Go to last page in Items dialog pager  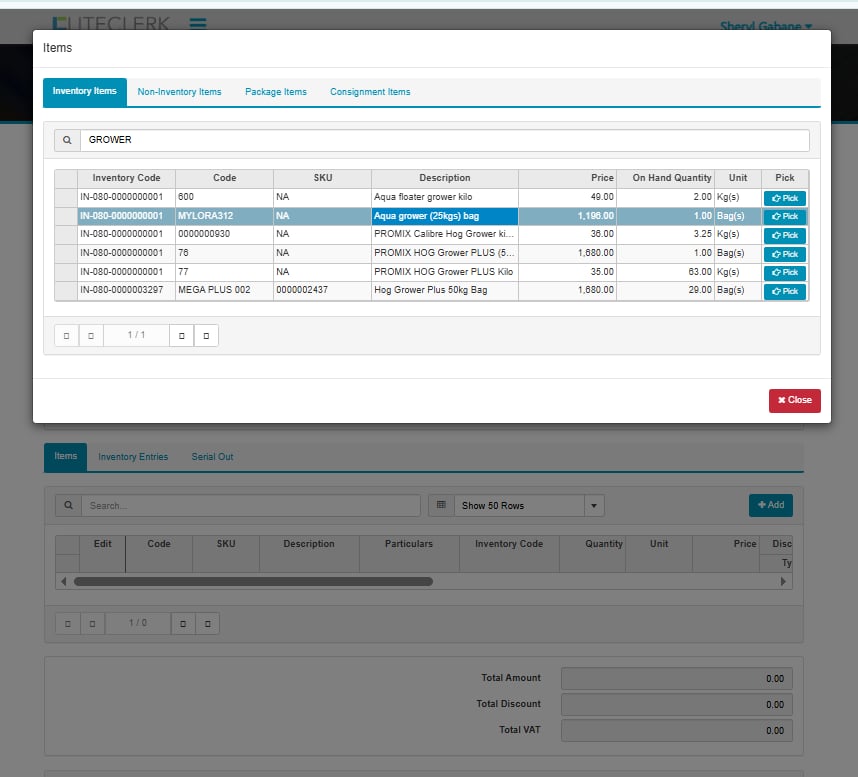(x=206, y=336)
